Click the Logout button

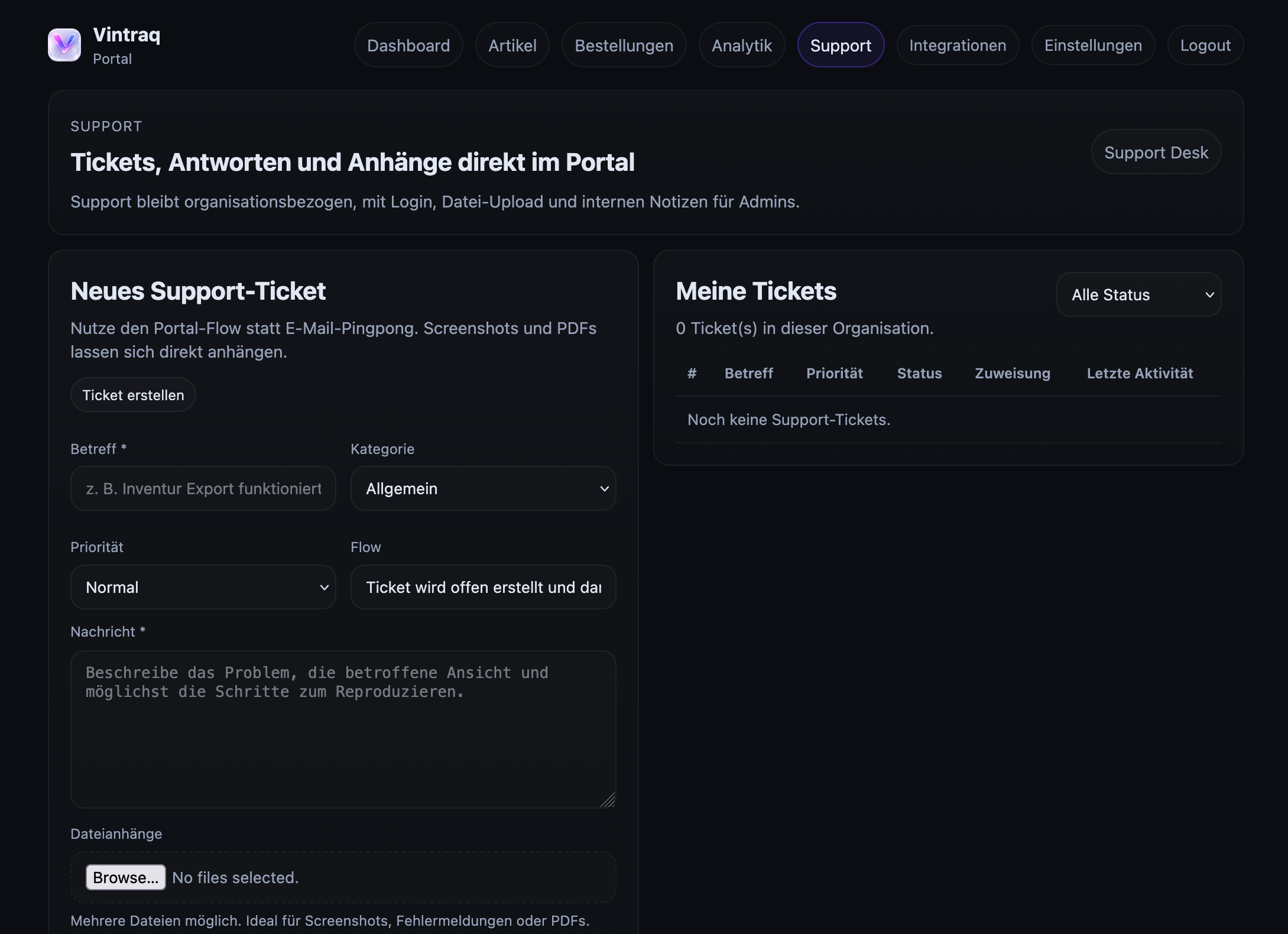coord(1205,46)
